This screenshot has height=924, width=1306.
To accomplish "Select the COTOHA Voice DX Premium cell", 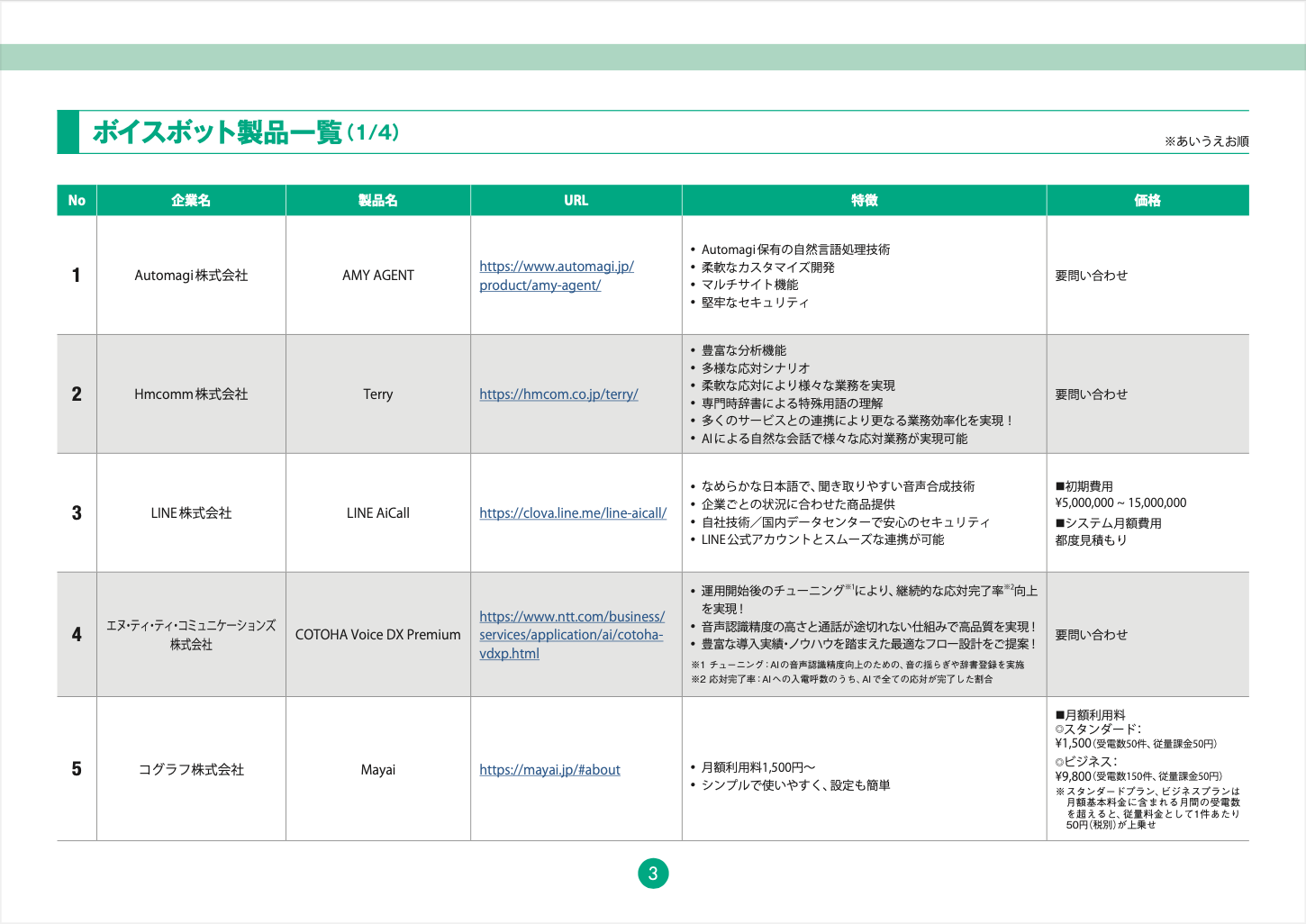I will (x=378, y=635).
